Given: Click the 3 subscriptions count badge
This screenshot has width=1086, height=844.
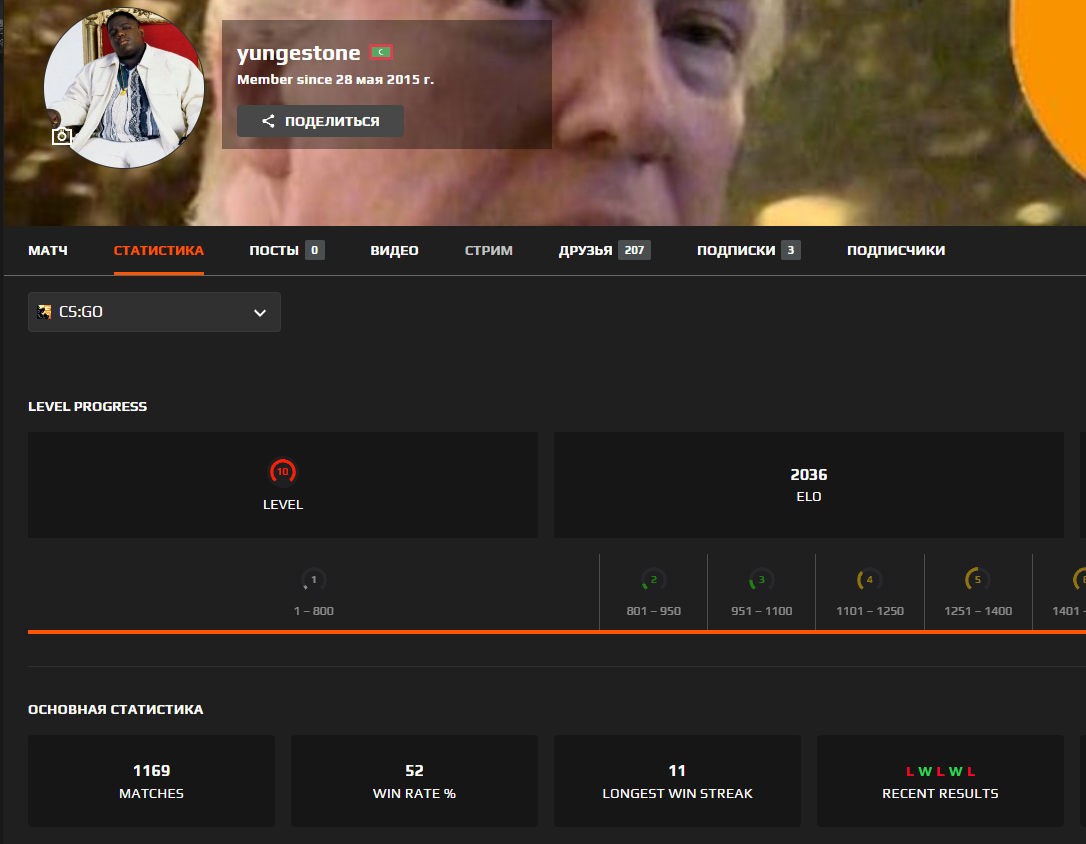Looking at the screenshot, I should tap(790, 250).
